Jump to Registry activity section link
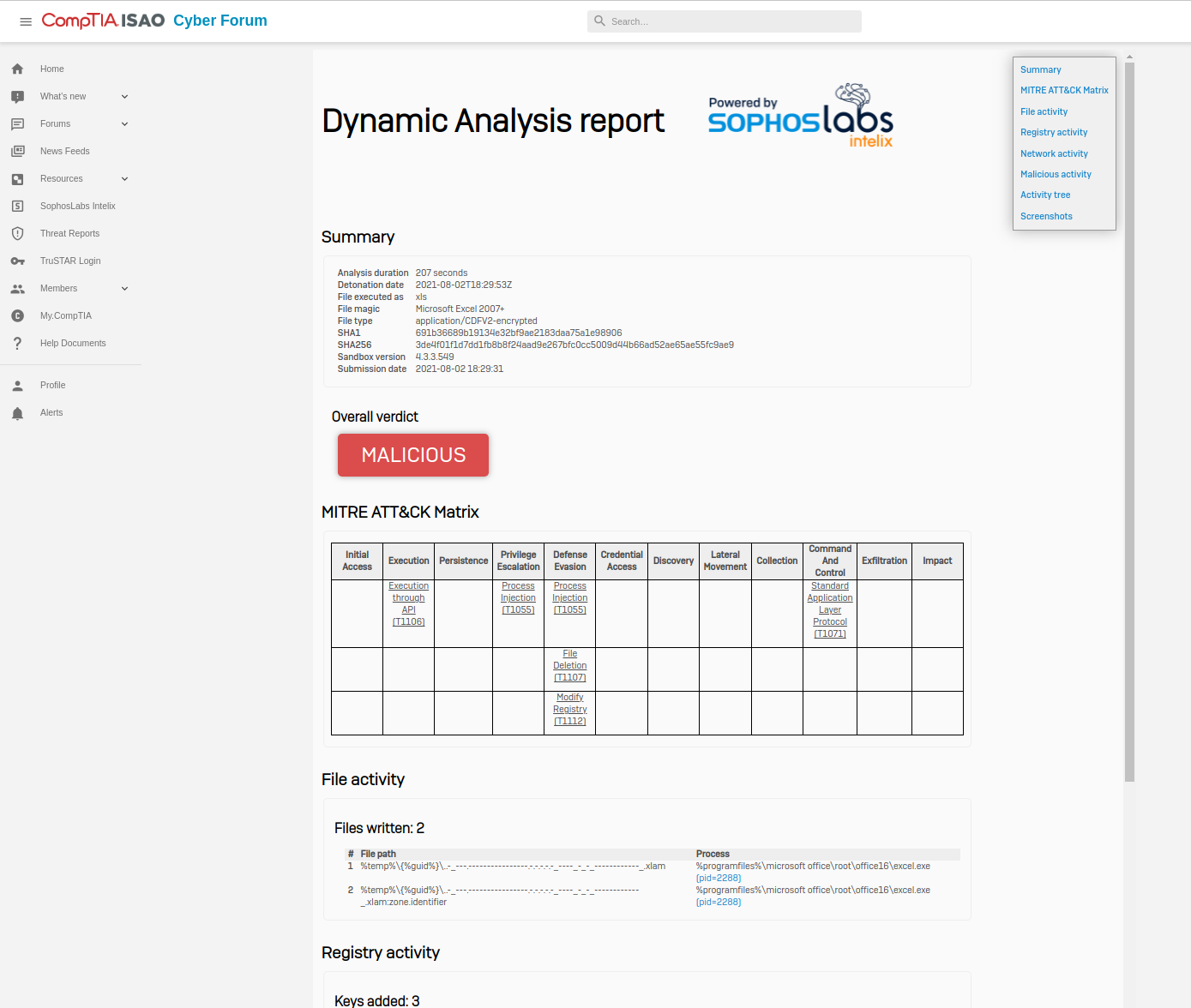Image resolution: width=1191 pixels, height=1008 pixels. 1054,132
